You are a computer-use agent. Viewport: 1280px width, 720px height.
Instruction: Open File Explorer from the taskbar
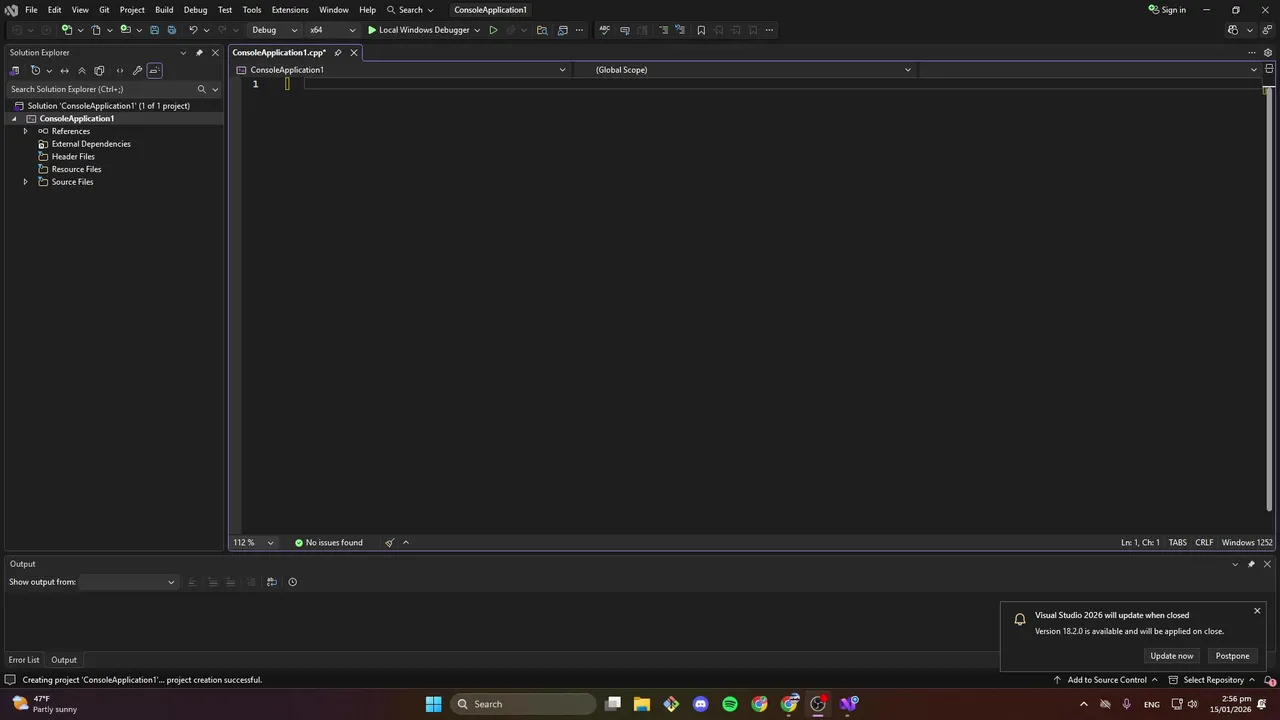[x=642, y=704]
